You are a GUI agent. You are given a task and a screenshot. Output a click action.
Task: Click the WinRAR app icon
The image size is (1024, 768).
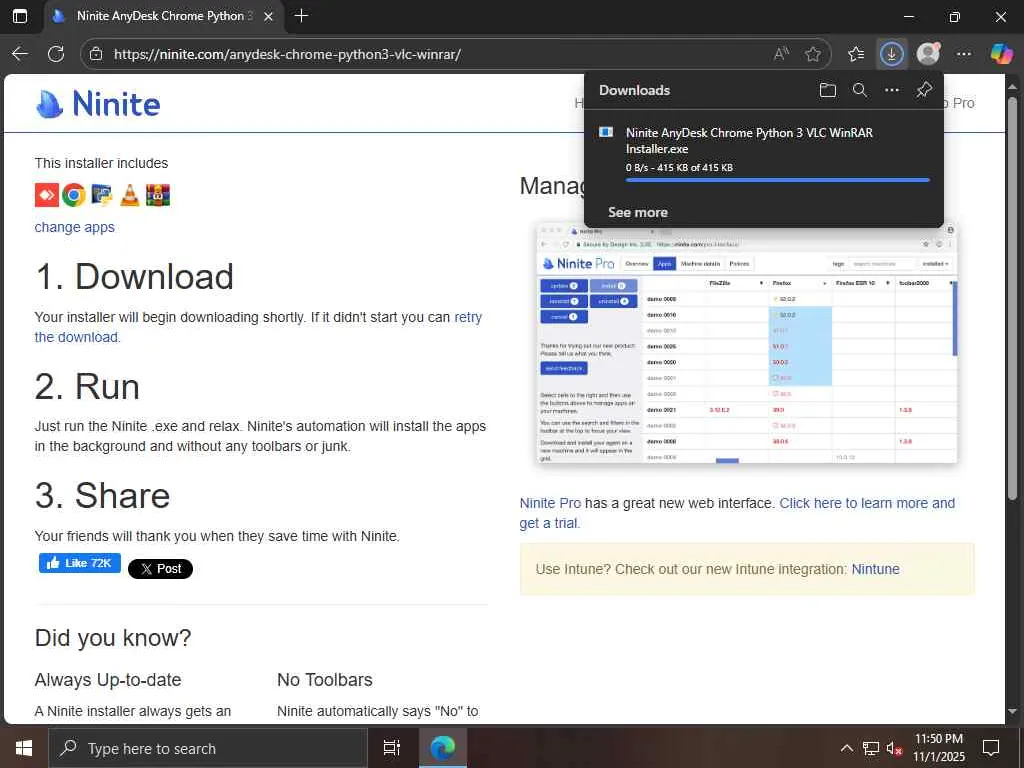pyautogui.click(x=157, y=195)
